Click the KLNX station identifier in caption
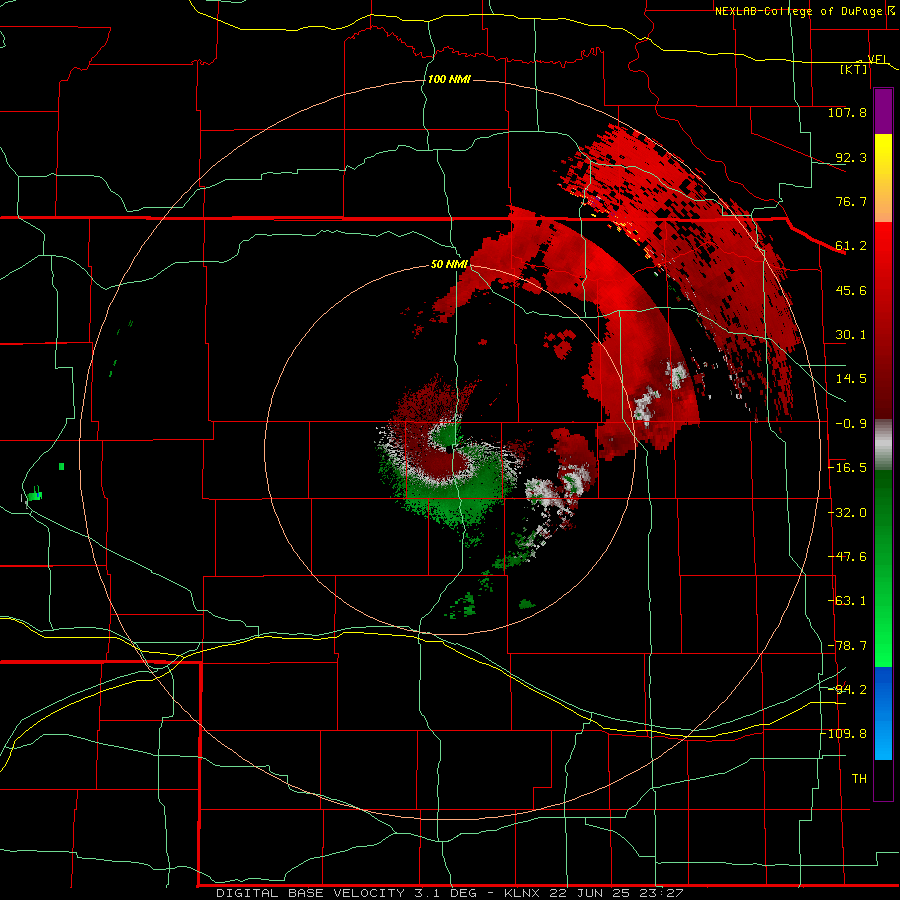The image size is (900, 900). [522, 893]
